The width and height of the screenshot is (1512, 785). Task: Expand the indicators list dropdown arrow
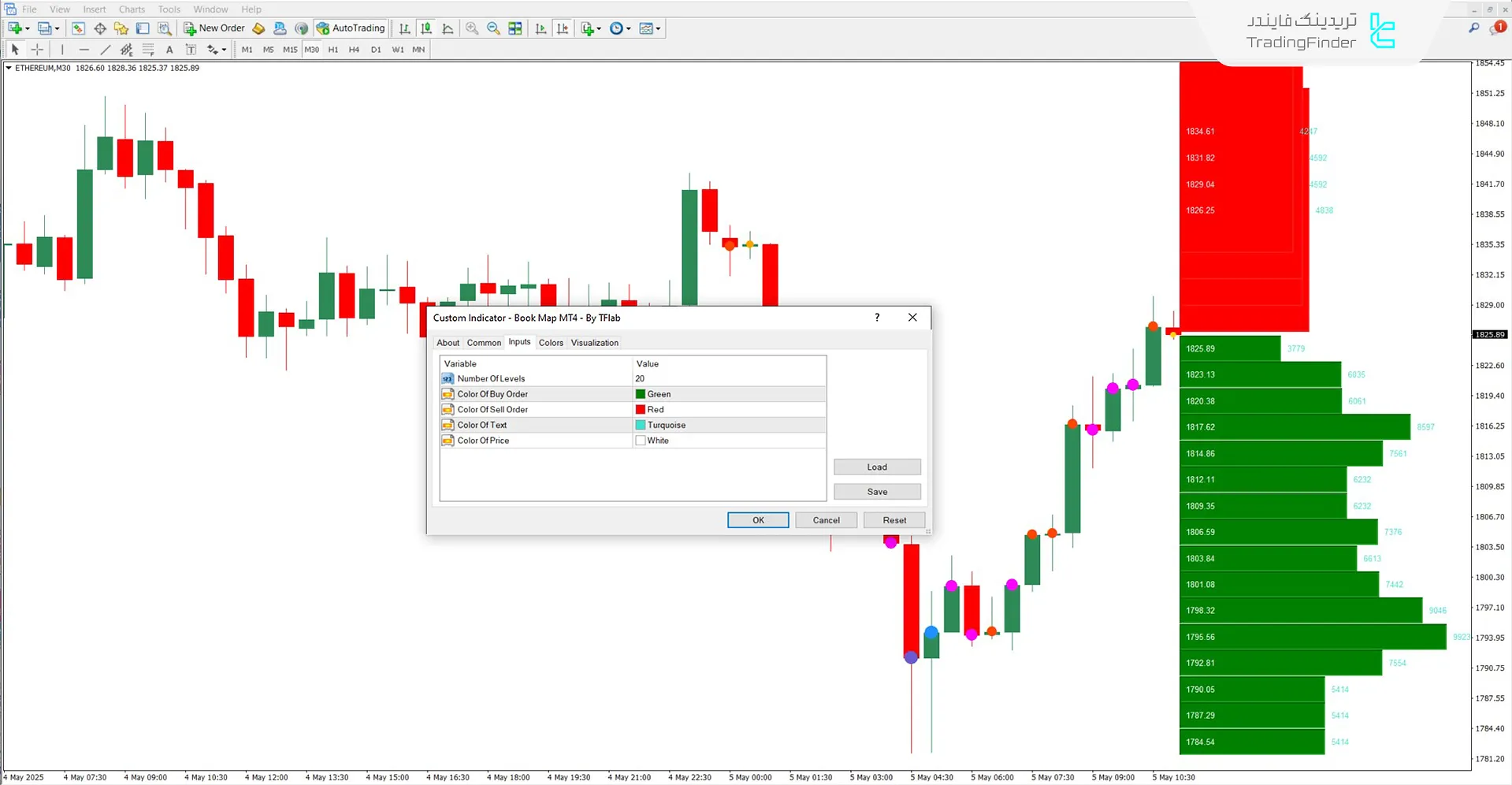(600, 29)
